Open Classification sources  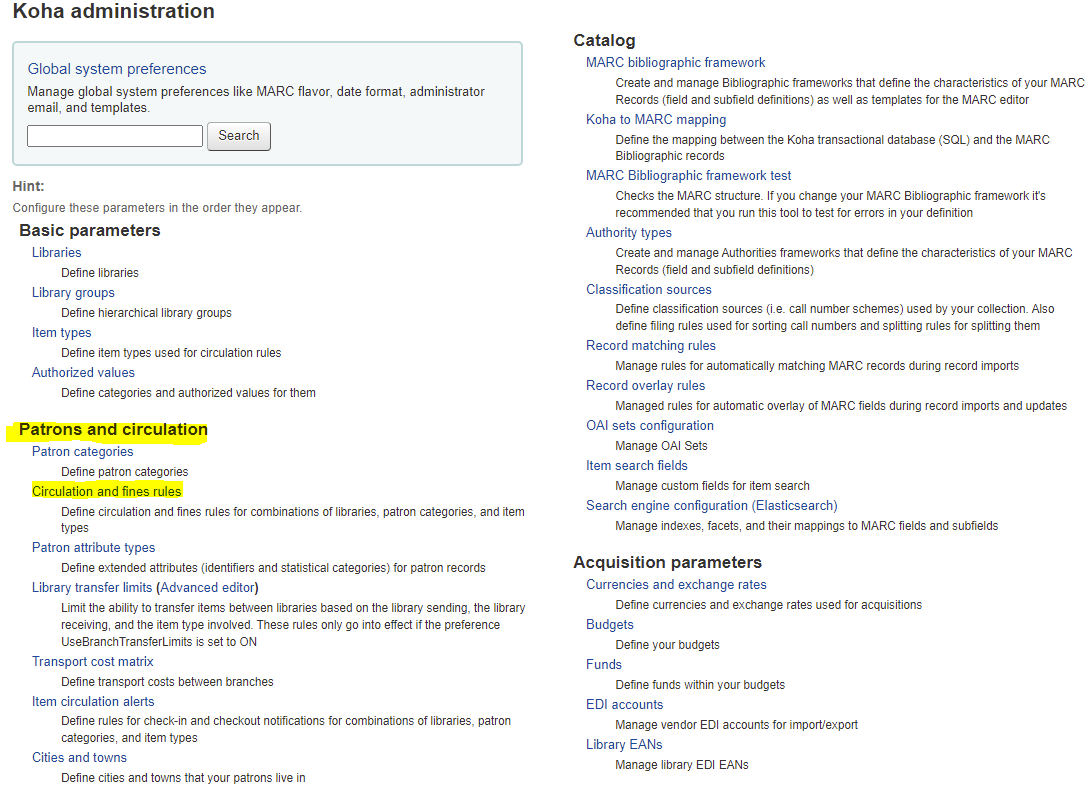(649, 289)
